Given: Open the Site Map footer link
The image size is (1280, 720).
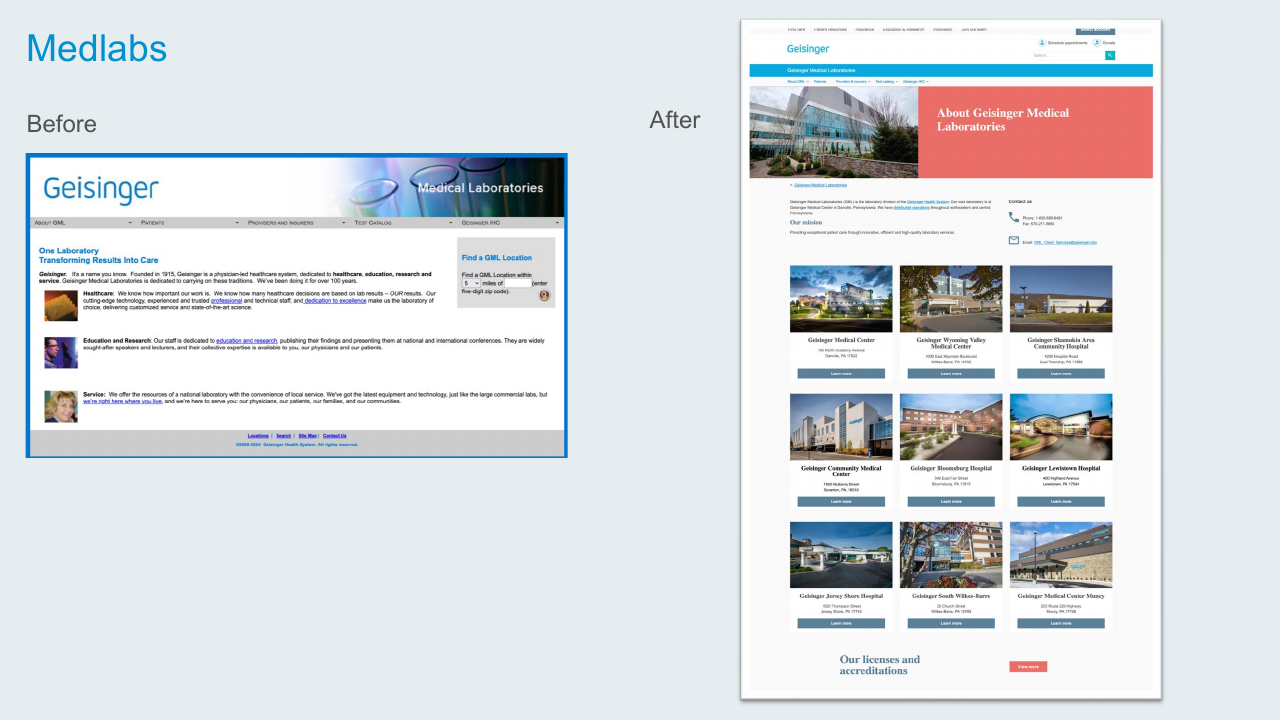Looking at the screenshot, I should coord(307,436).
